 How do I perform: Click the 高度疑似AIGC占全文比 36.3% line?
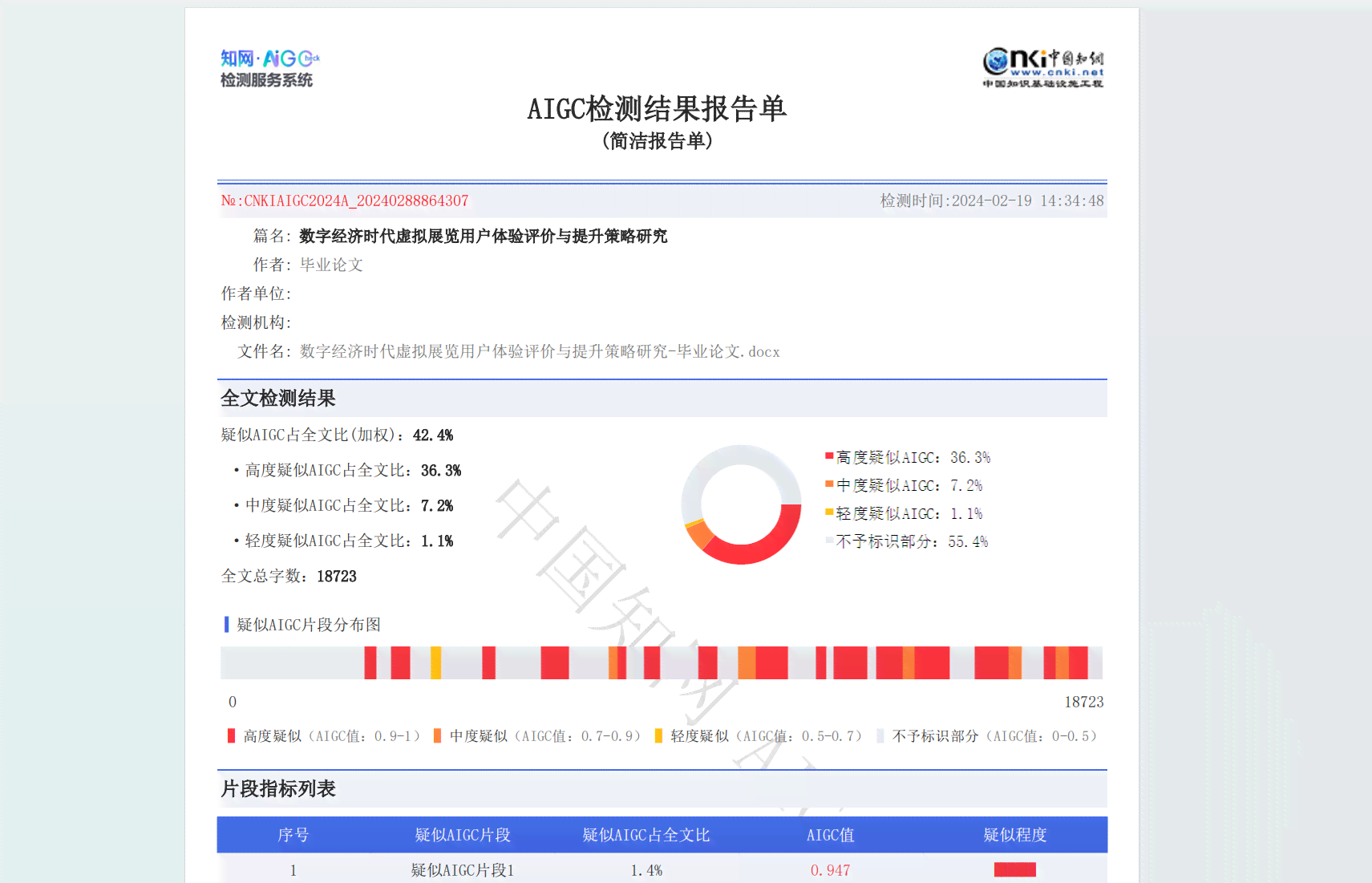pyautogui.click(x=348, y=470)
